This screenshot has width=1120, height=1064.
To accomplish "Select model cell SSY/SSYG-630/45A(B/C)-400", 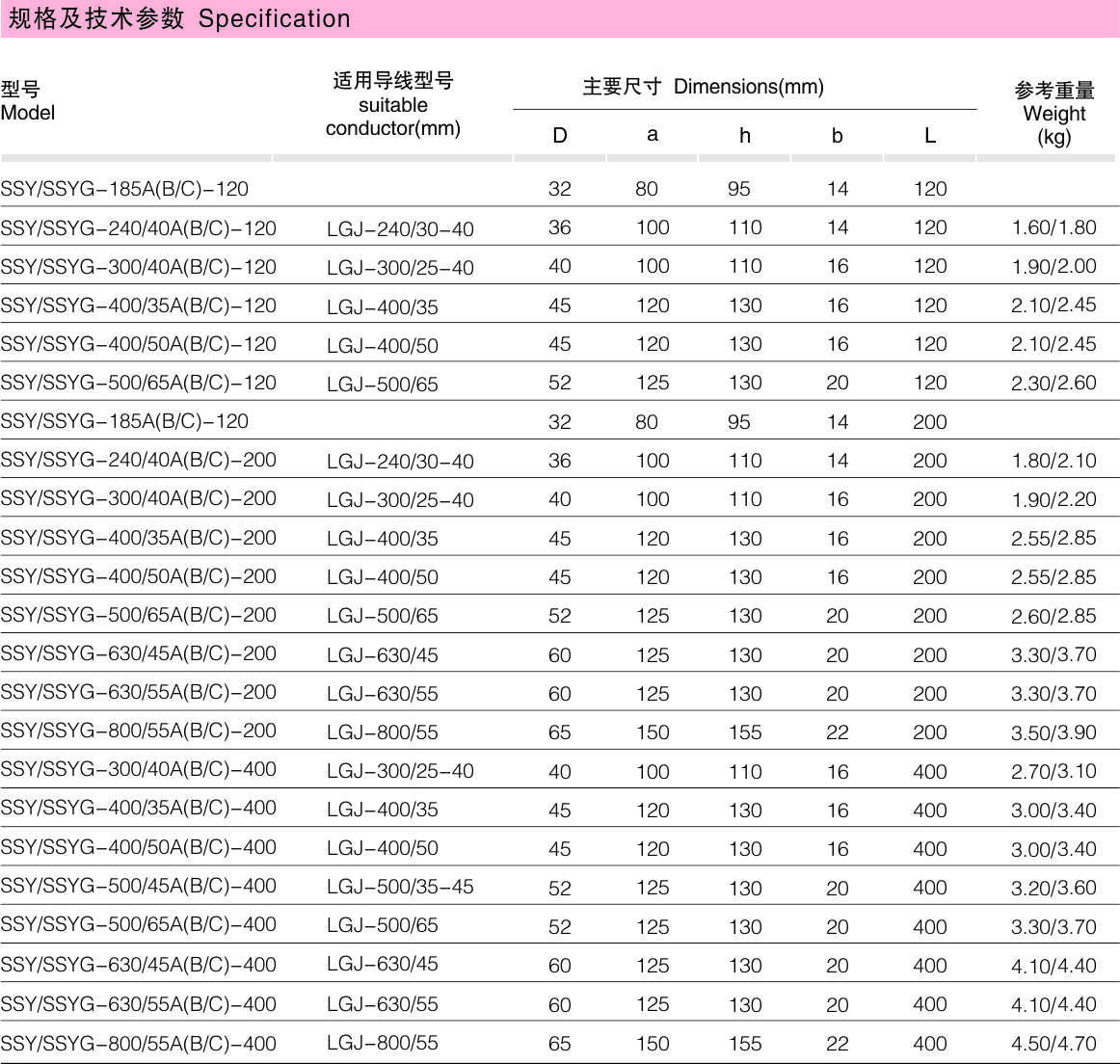I will [139, 965].
